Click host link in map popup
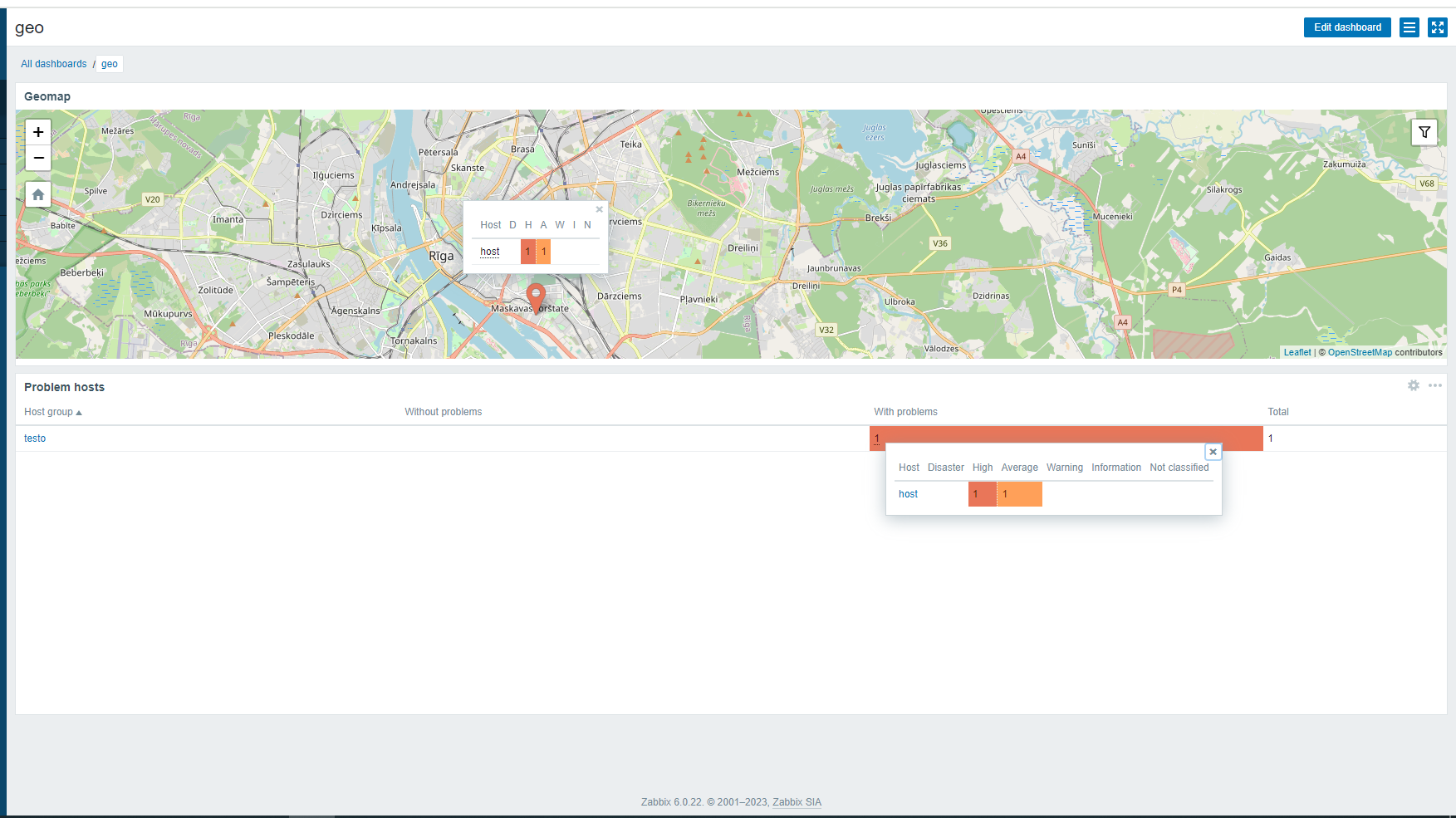 [490, 252]
